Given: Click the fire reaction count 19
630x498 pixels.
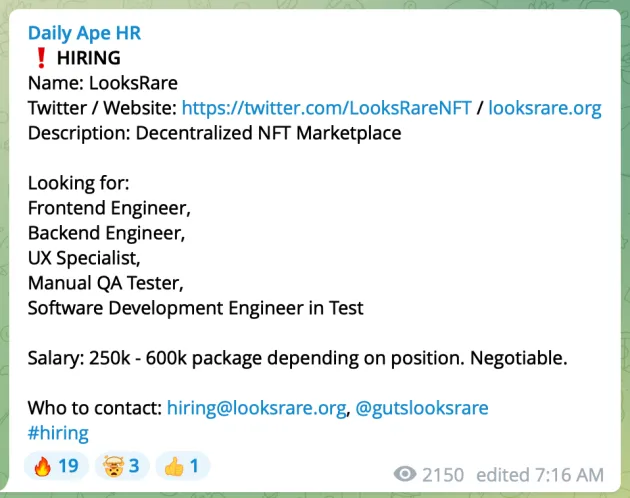Looking at the screenshot, I should pyautogui.click(x=68, y=466).
